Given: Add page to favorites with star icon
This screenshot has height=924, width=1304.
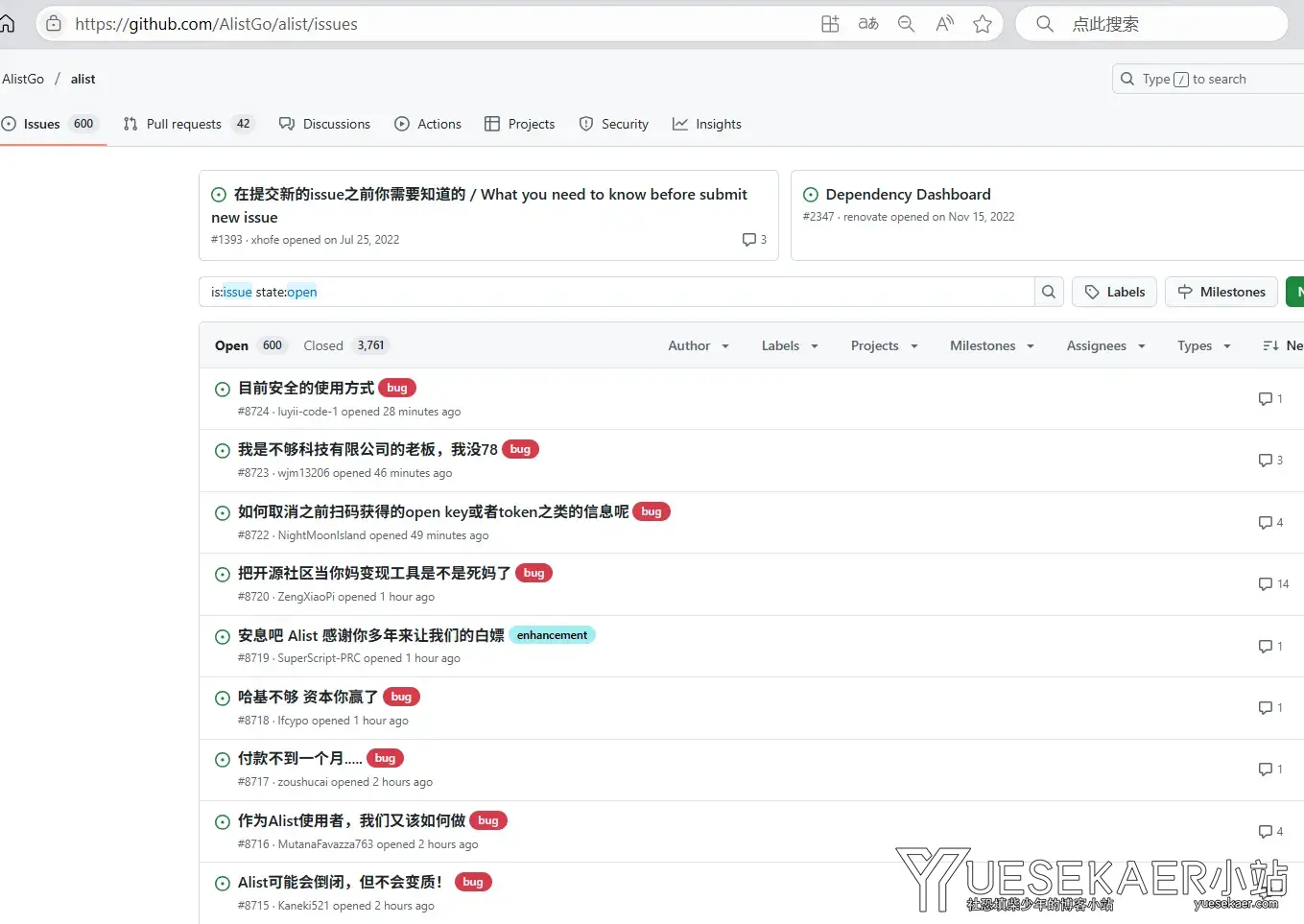Looking at the screenshot, I should [x=983, y=24].
